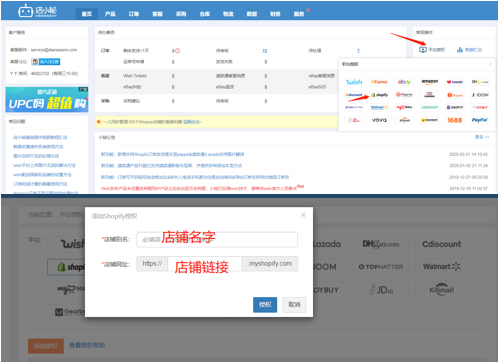Close the platform authorization popup
The image size is (499, 362).
(491, 64)
